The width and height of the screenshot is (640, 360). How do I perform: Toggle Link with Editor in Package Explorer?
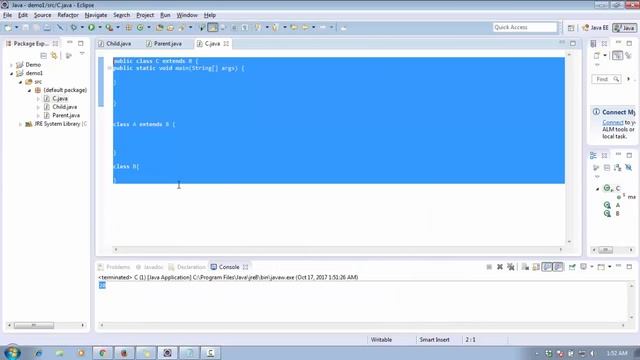[x=54, y=56]
